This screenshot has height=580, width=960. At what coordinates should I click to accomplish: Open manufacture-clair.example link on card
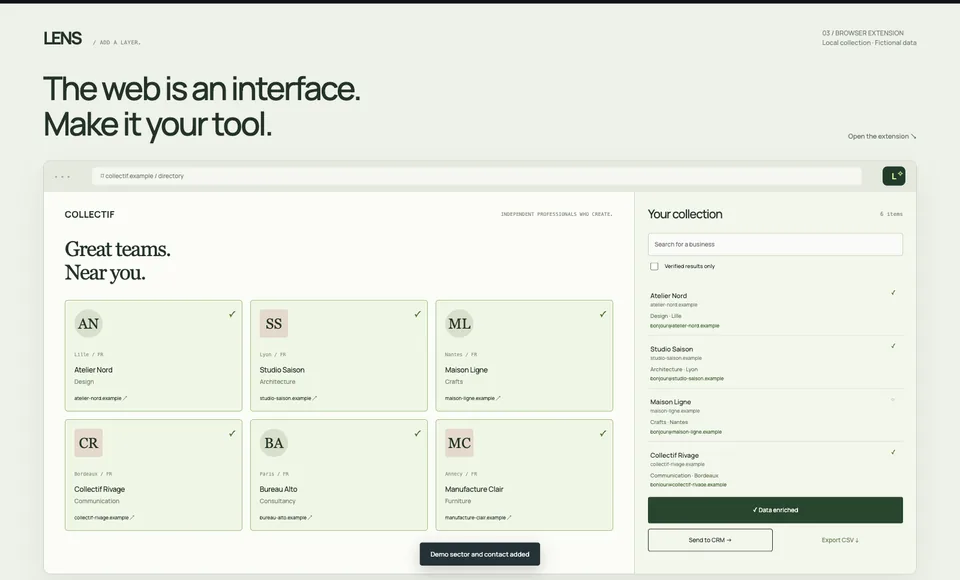point(478,518)
